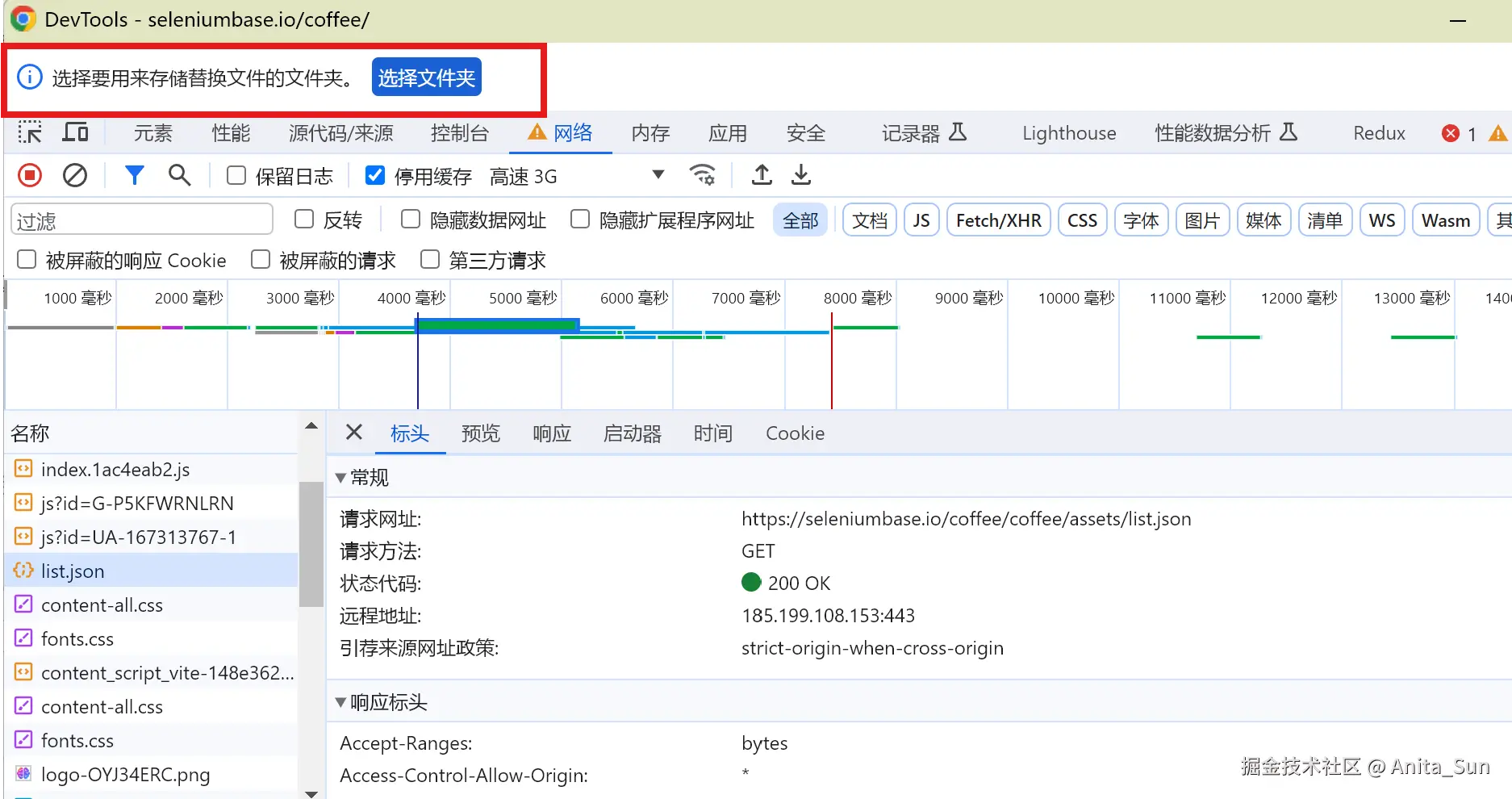
Task: Tick the 第三方请求 checkbox
Action: [x=430, y=260]
